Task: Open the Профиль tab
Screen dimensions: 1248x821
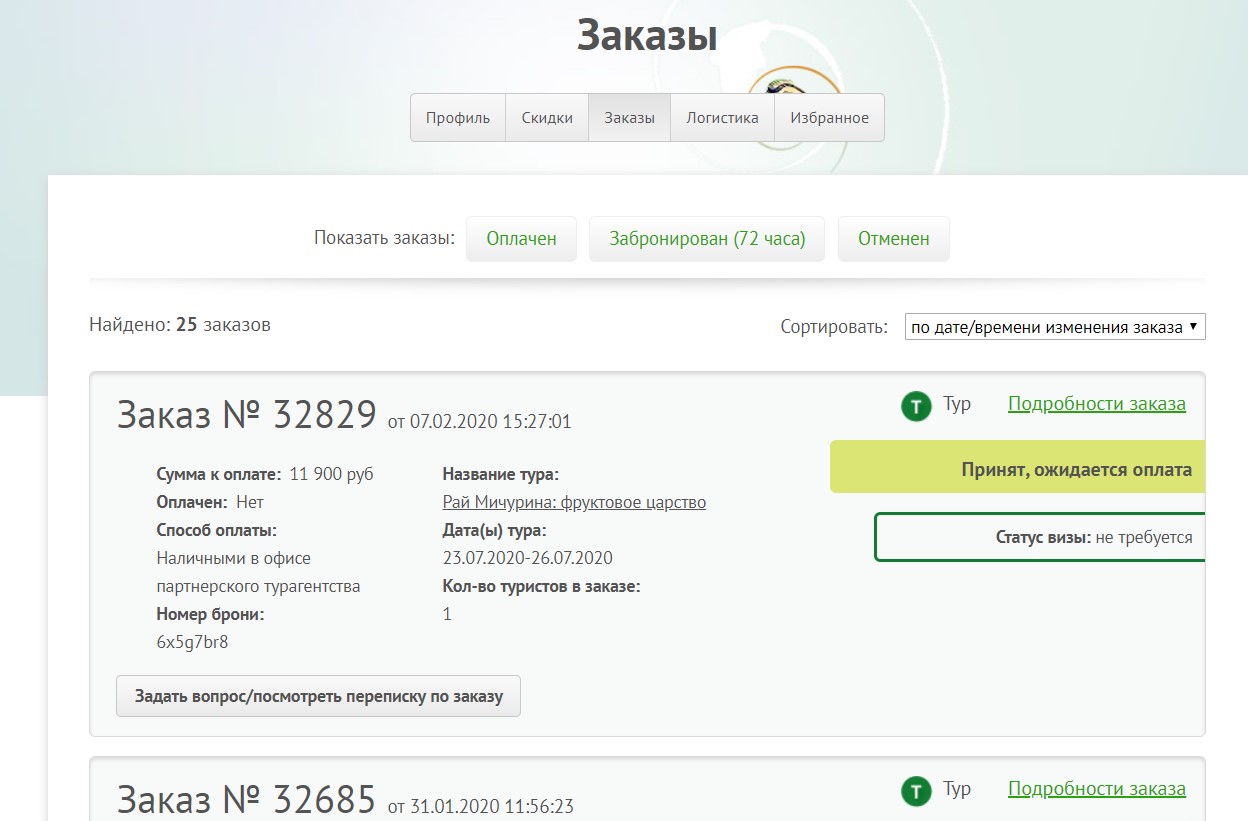Action: point(458,118)
